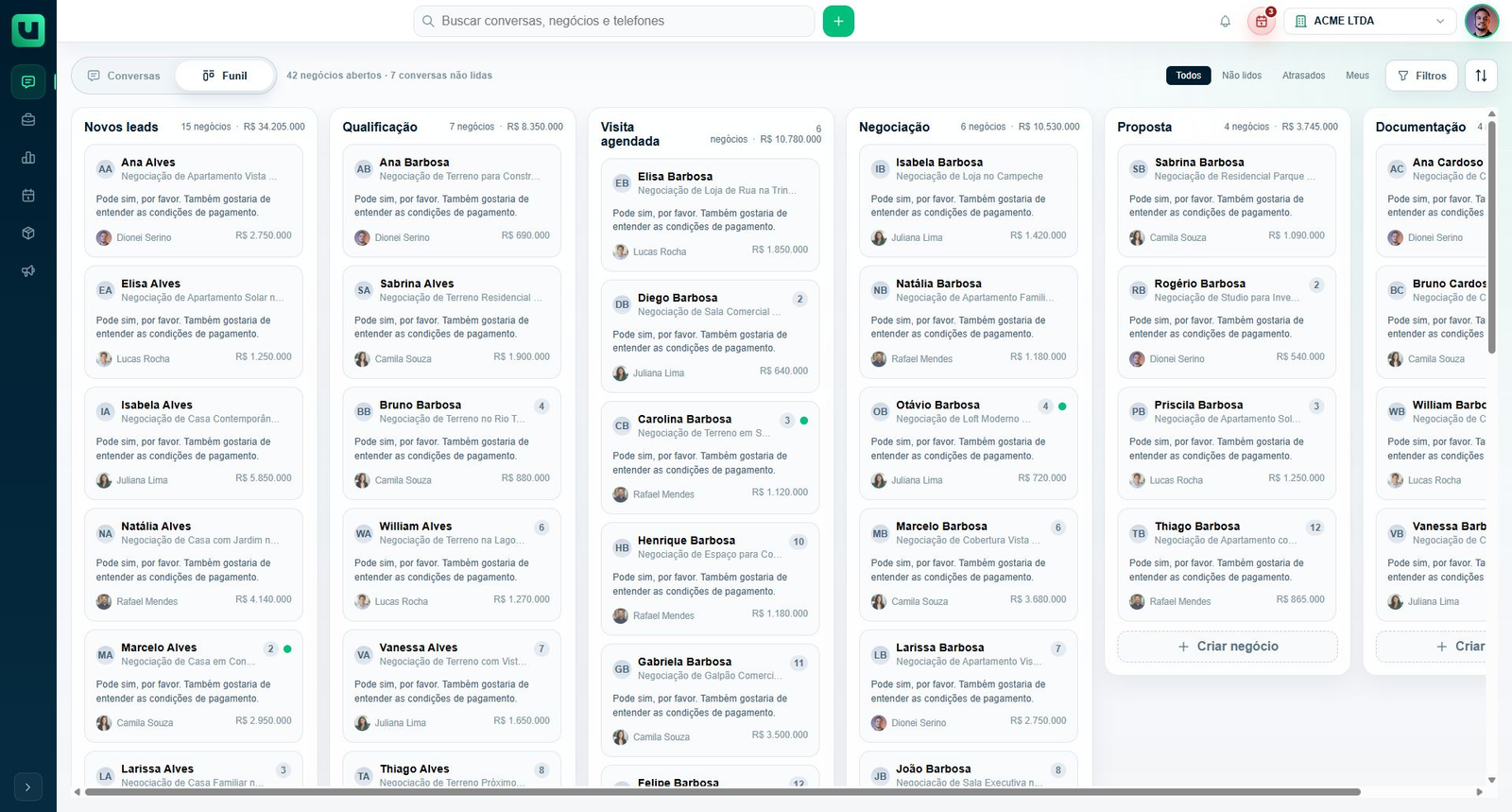Open Gabriela Barbosa deal card
1512x812 pixels.
710,700
